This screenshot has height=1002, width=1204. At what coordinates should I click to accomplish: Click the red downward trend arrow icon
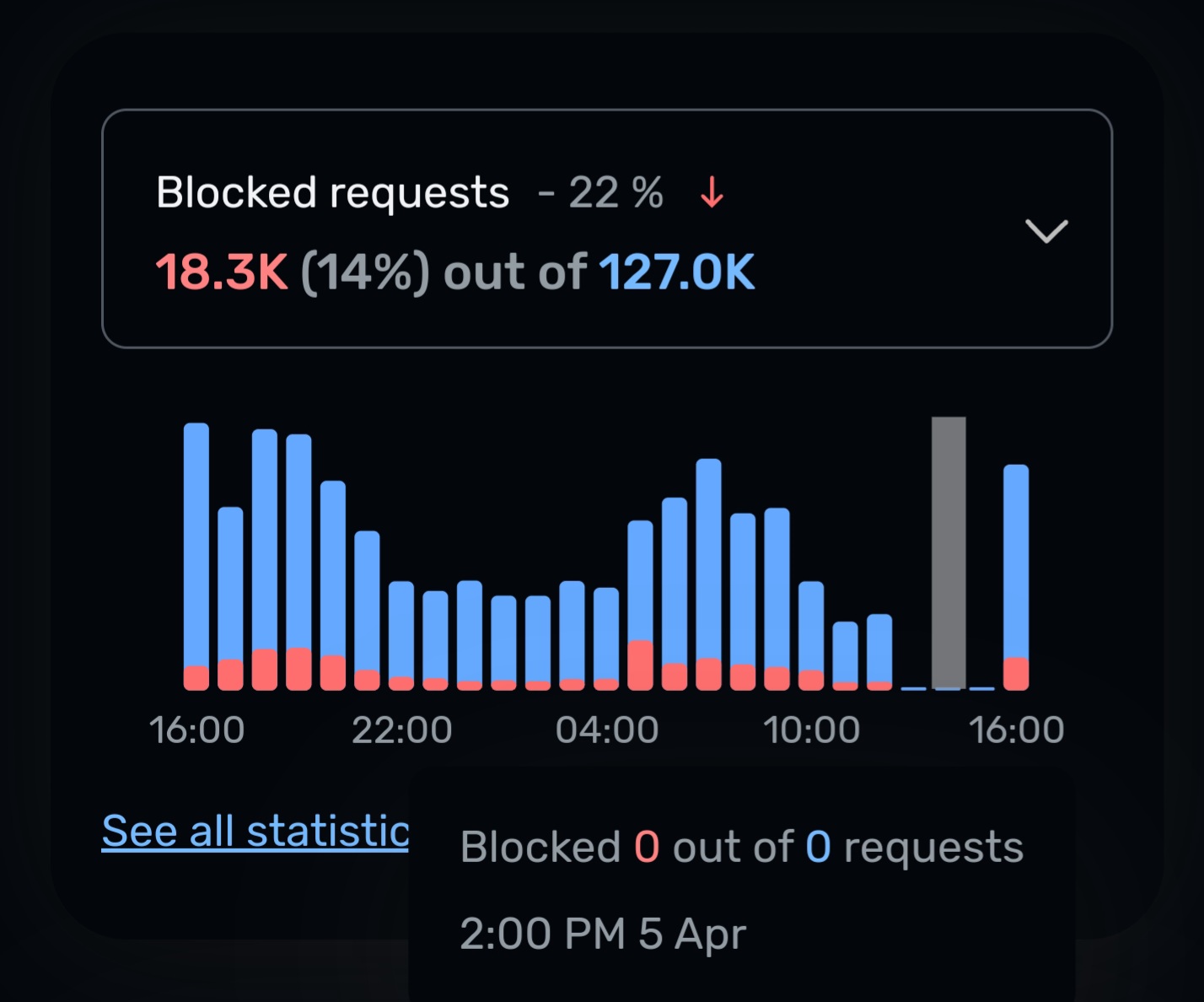click(x=711, y=192)
